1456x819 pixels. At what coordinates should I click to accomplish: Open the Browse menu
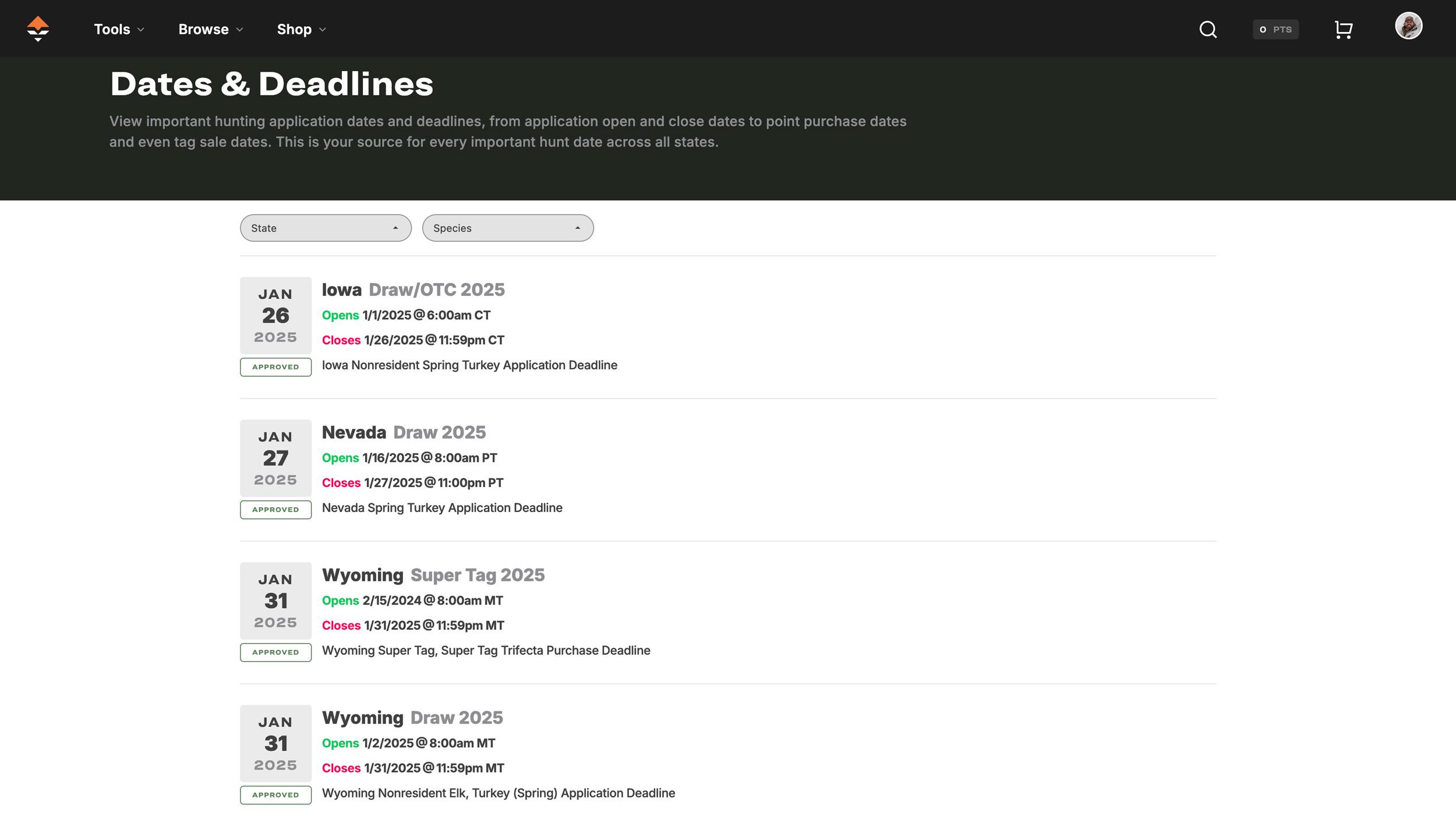click(203, 29)
